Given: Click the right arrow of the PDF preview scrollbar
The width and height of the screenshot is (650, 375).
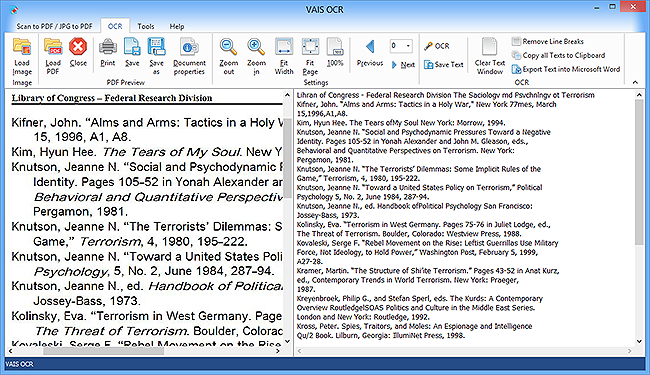Looking at the screenshot, I should pos(278,351).
